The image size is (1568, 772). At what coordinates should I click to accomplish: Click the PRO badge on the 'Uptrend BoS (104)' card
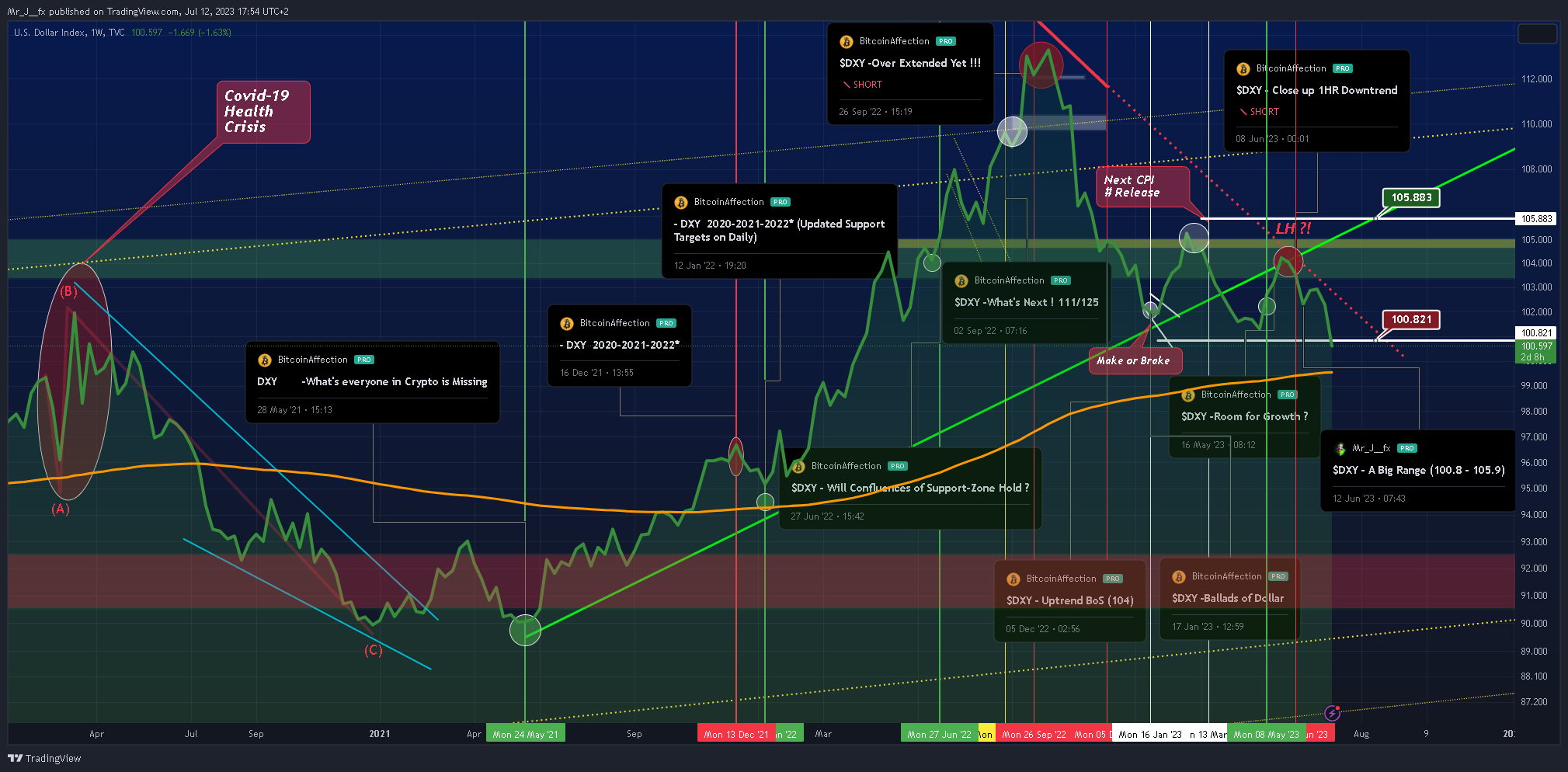(x=1113, y=579)
